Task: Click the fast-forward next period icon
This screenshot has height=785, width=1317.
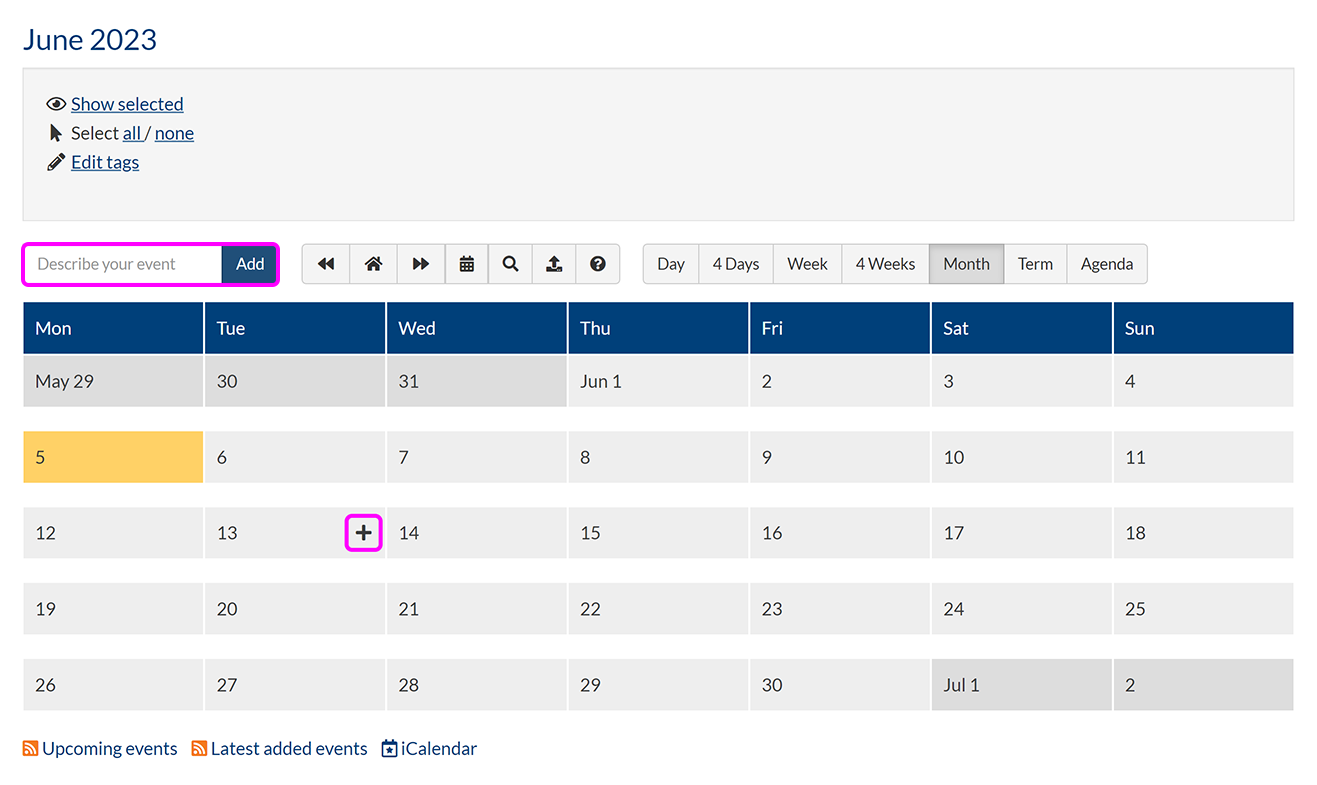Action: (421, 264)
